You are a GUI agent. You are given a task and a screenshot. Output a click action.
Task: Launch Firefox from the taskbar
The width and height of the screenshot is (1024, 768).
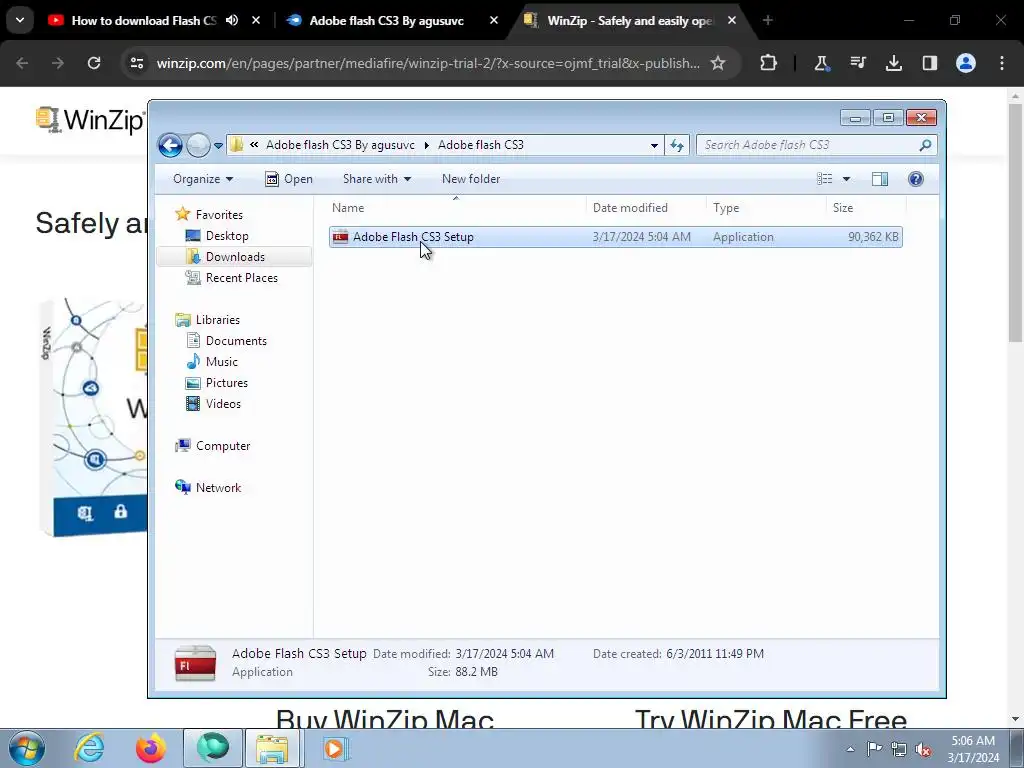150,748
